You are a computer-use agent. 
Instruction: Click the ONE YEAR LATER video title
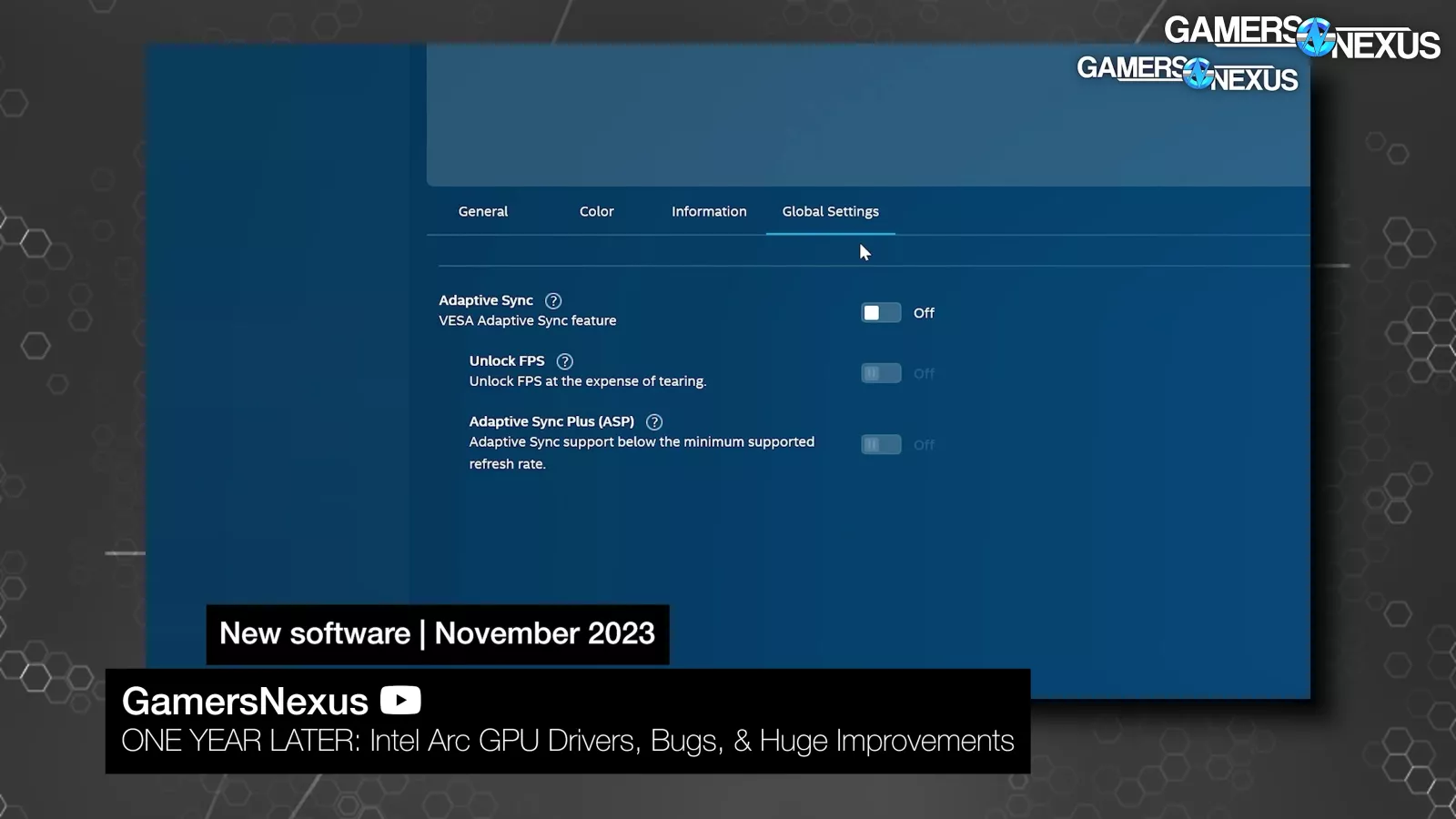pyautogui.click(x=567, y=742)
